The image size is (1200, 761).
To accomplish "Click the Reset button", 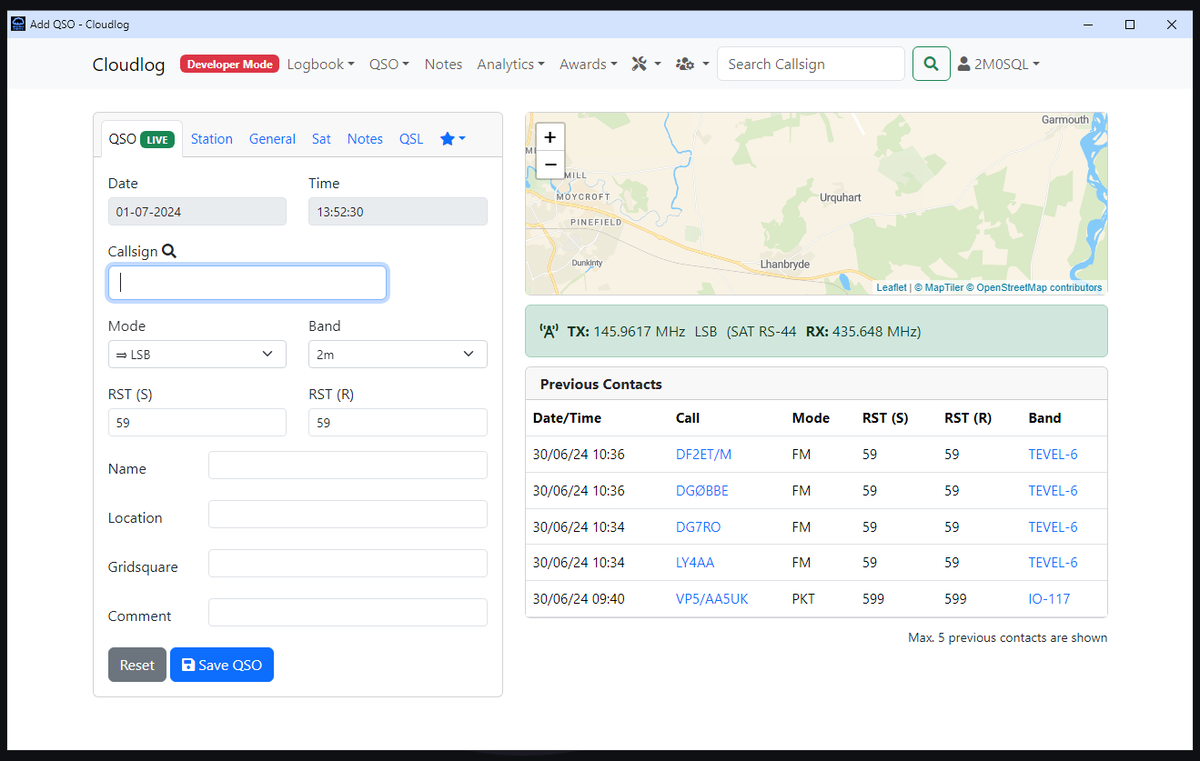I will pyautogui.click(x=137, y=664).
